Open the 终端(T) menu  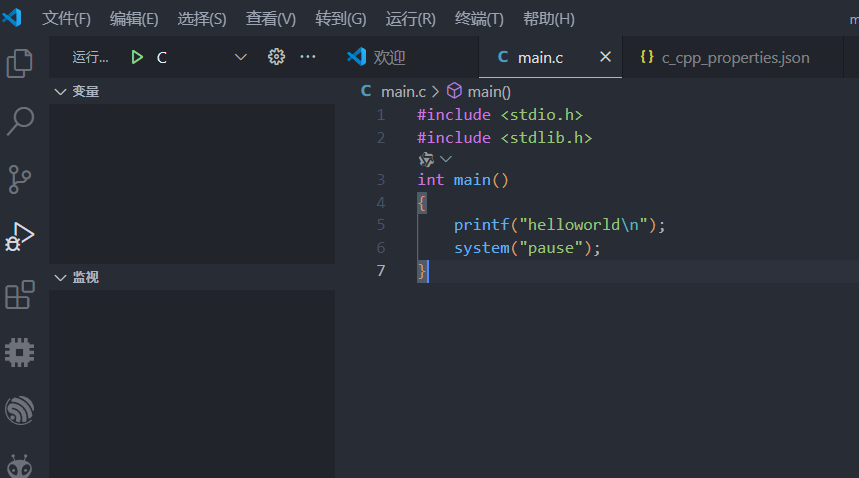[x=479, y=19]
